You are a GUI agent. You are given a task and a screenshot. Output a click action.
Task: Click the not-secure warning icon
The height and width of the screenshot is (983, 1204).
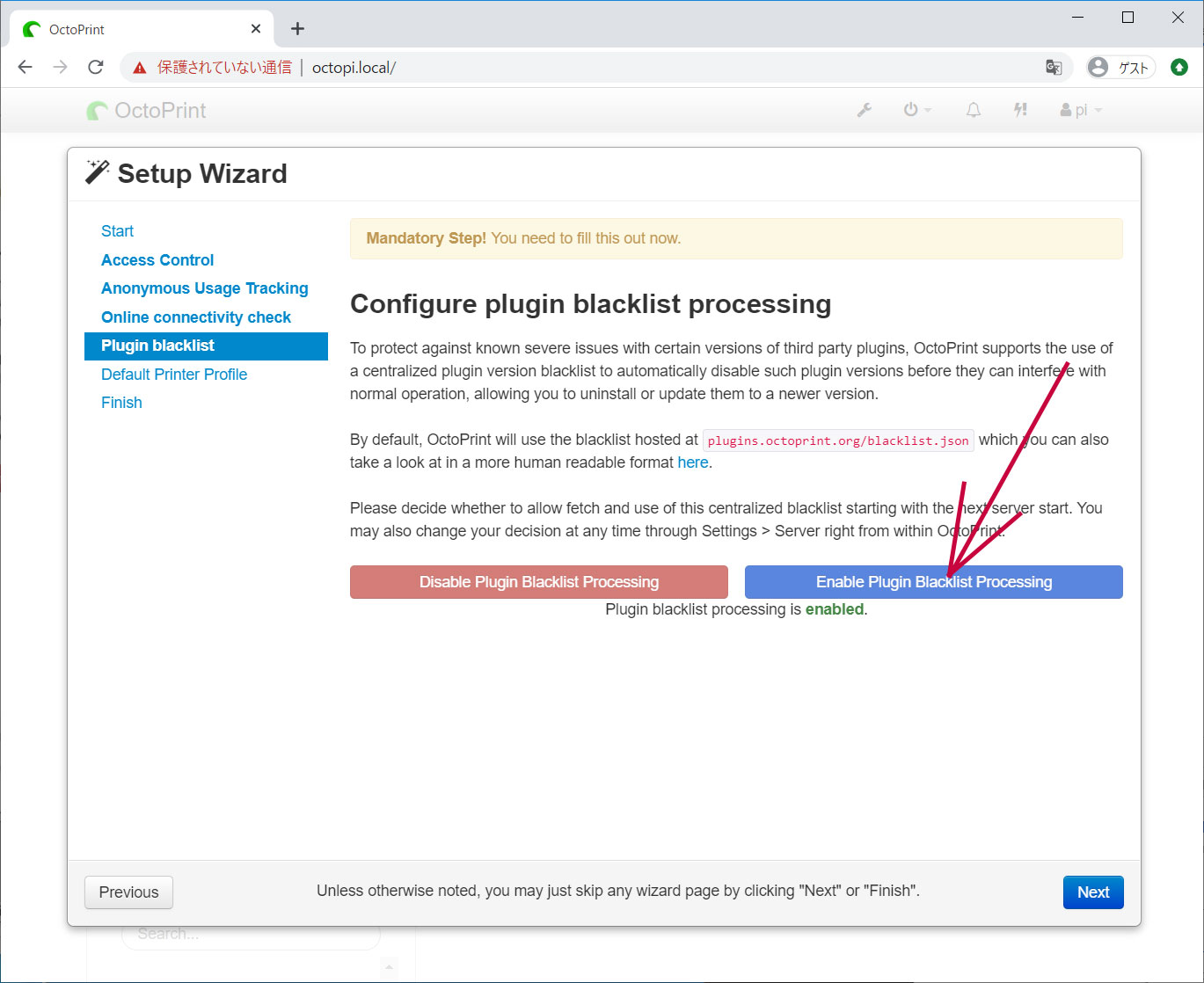[x=139, y=68]
